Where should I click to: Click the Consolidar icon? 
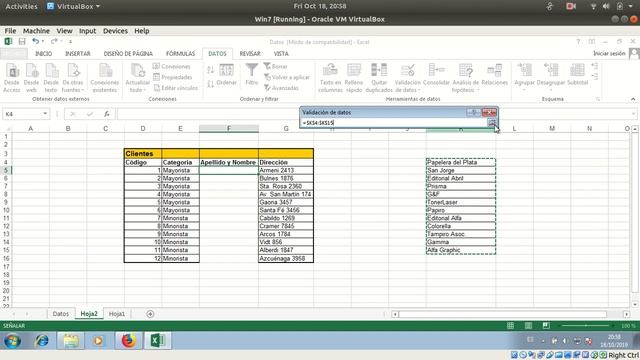pos(436,75)
